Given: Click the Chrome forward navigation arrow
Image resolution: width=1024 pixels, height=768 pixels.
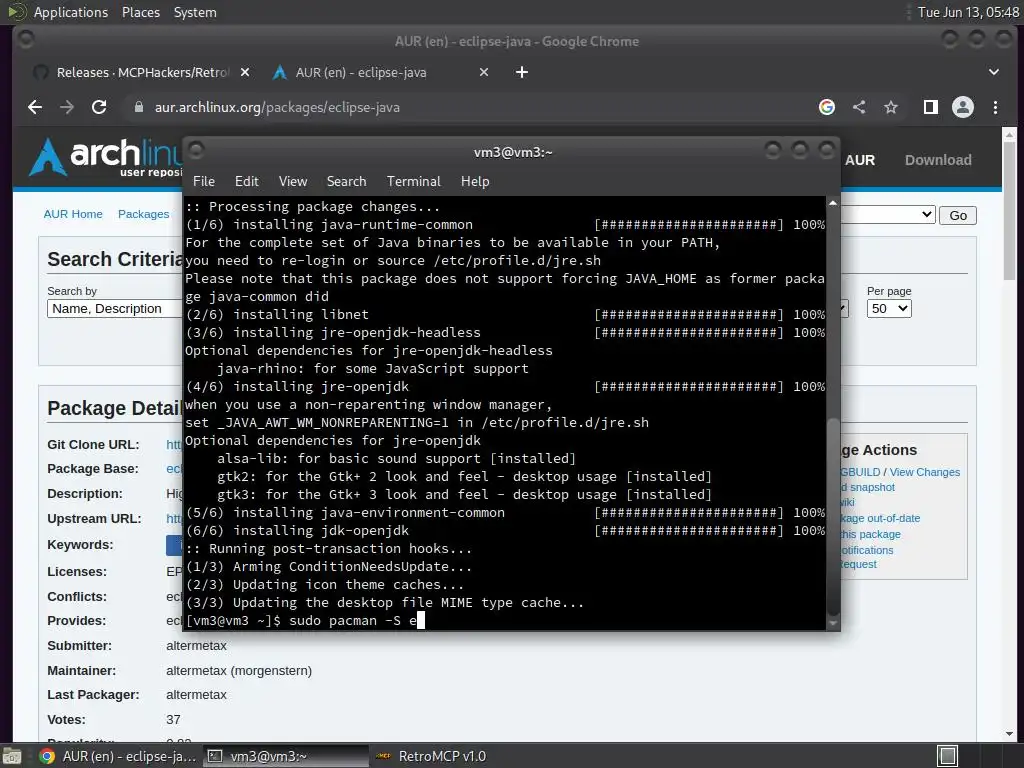Looking at the screenshot, I should pyautogui.click(x=67, y=107).
